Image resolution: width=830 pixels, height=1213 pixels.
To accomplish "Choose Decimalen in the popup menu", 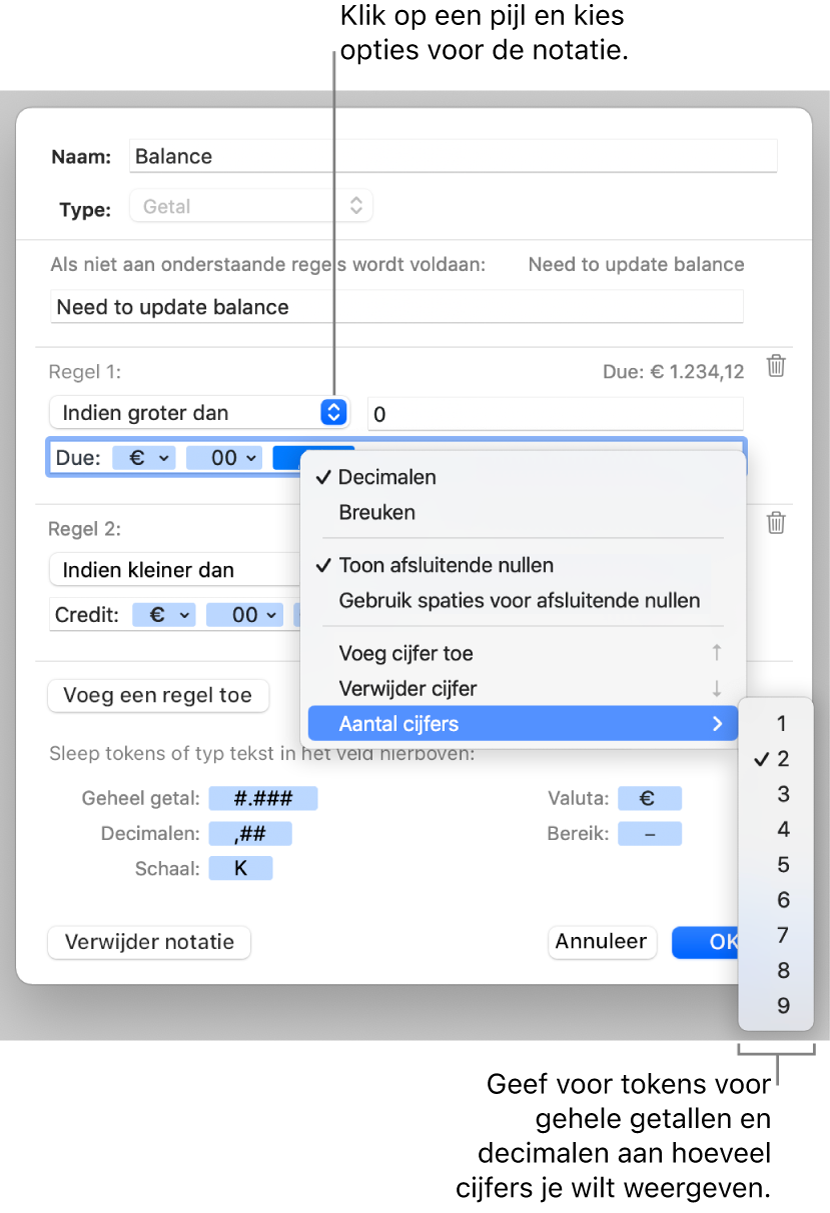I will click(x=524, y=477).
